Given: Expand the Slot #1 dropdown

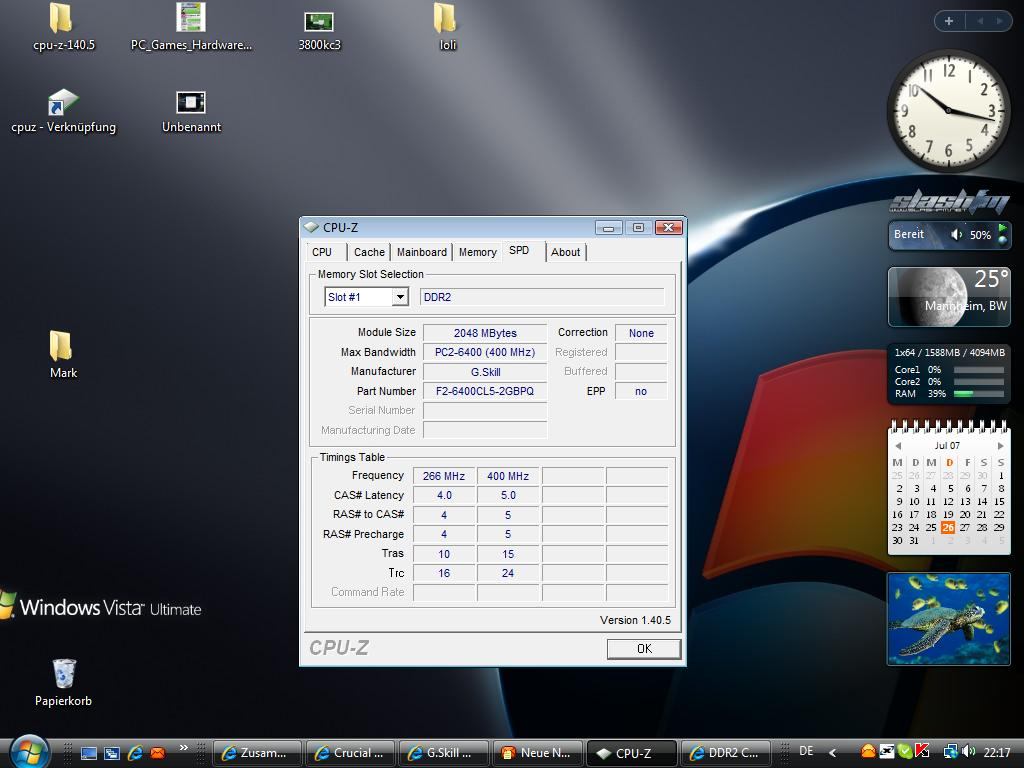Looking at the screenshot, I should point(400,297).
